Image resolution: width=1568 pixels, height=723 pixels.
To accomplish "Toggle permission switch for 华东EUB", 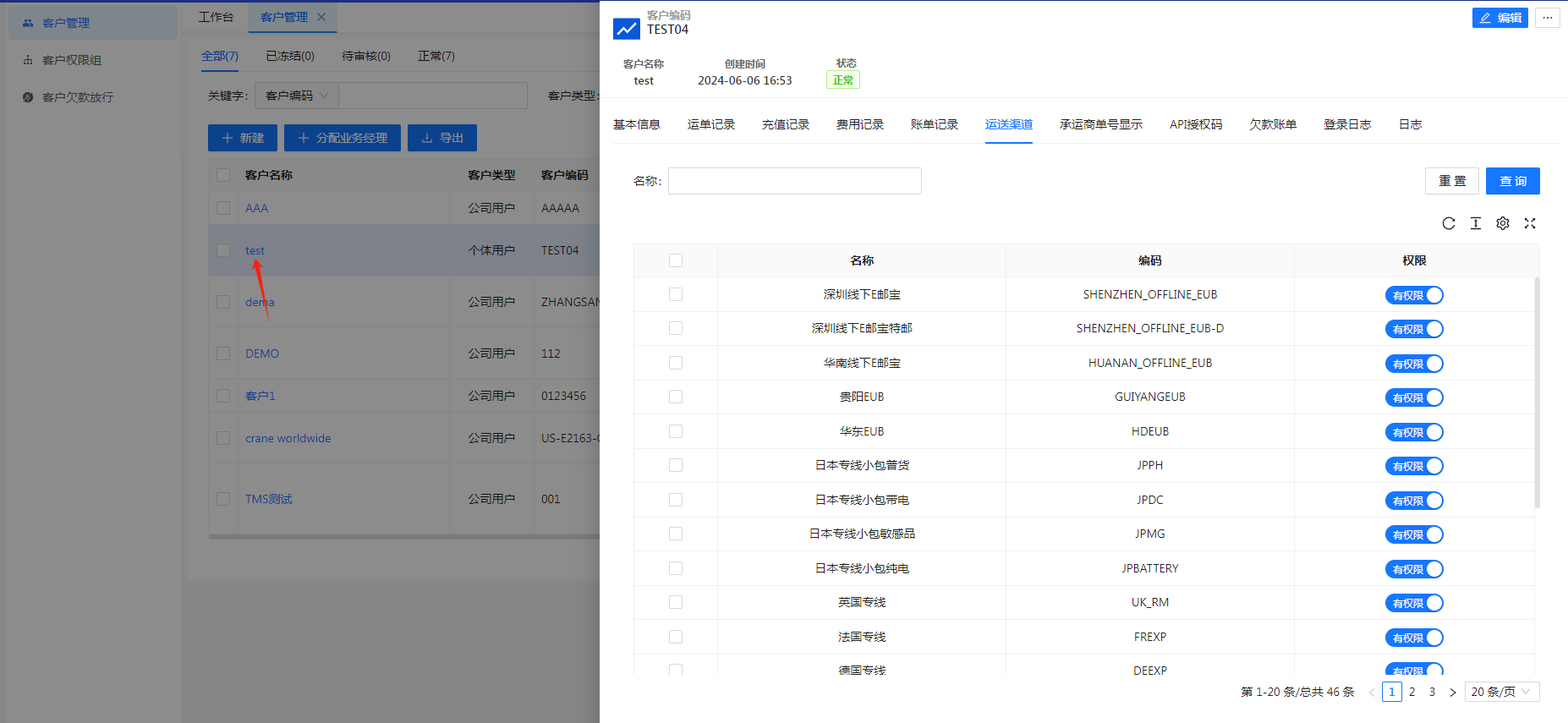I will (1414, 432).
